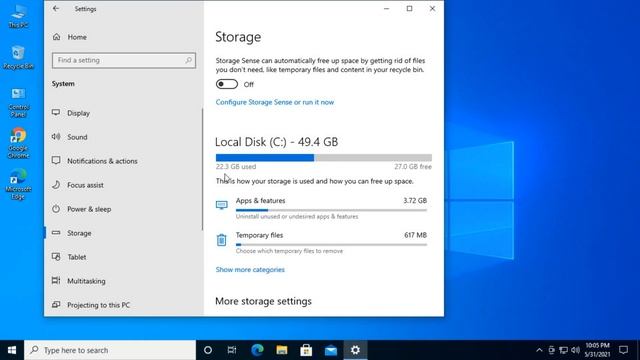Click the network icon in system tray
640x360 pixels.
pyautogui.click(x=564, y=350)
